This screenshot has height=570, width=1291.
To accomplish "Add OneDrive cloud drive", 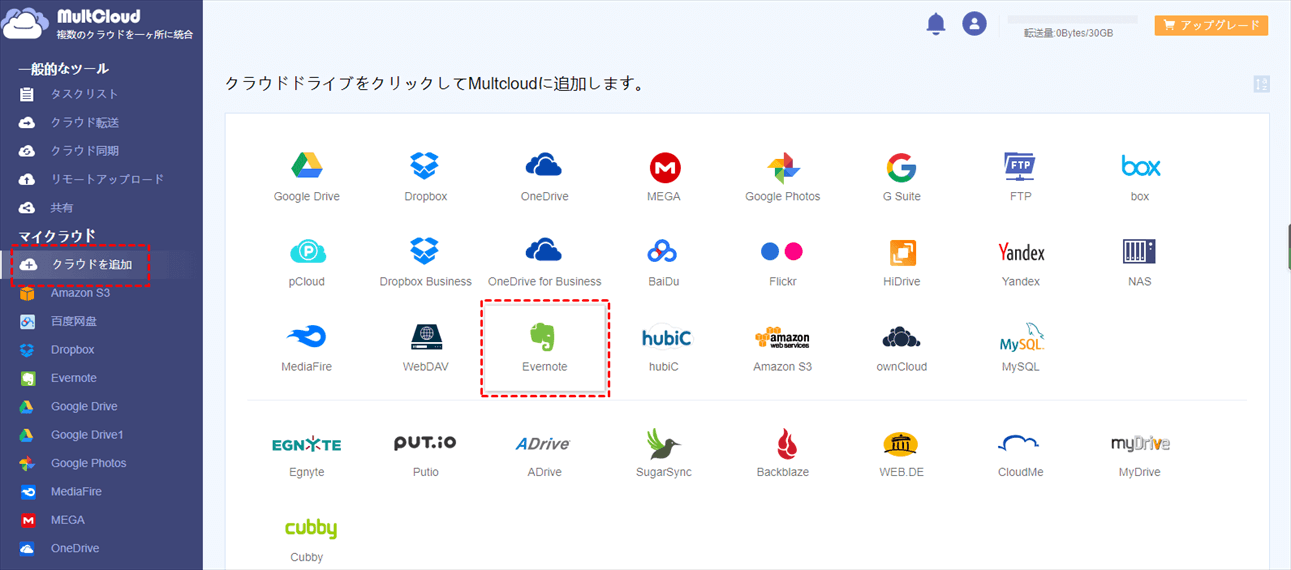I will (544, 177).
